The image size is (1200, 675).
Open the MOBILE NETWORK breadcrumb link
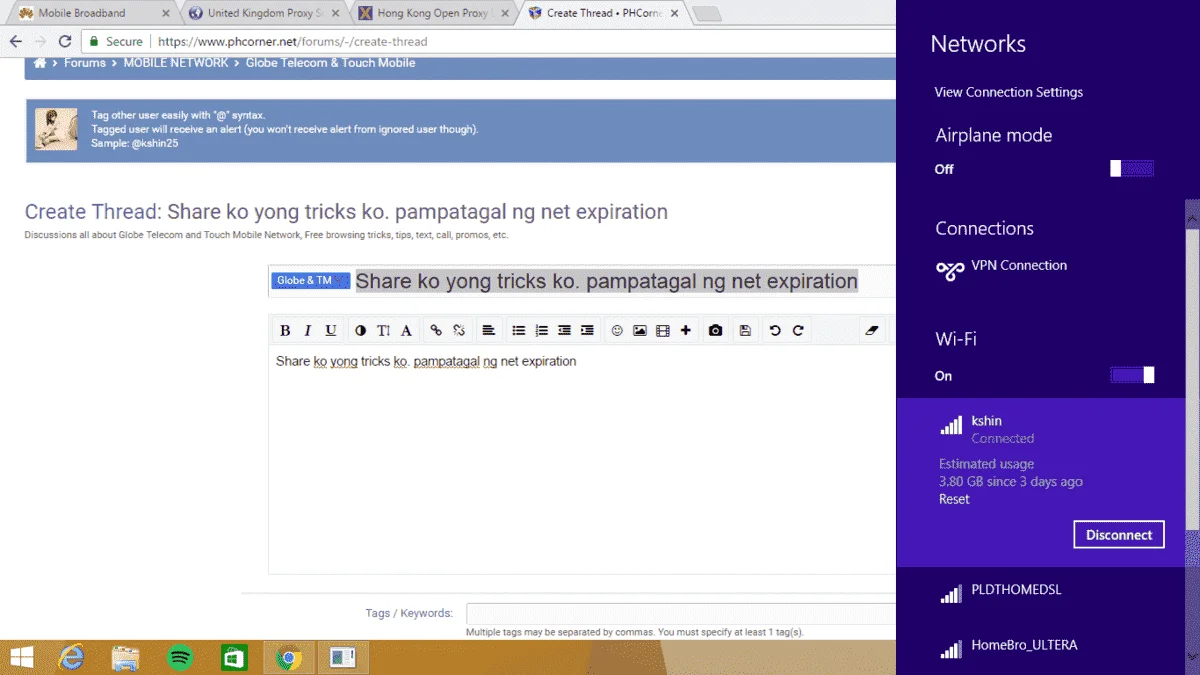pyautogui.click(x=176, y=63)
